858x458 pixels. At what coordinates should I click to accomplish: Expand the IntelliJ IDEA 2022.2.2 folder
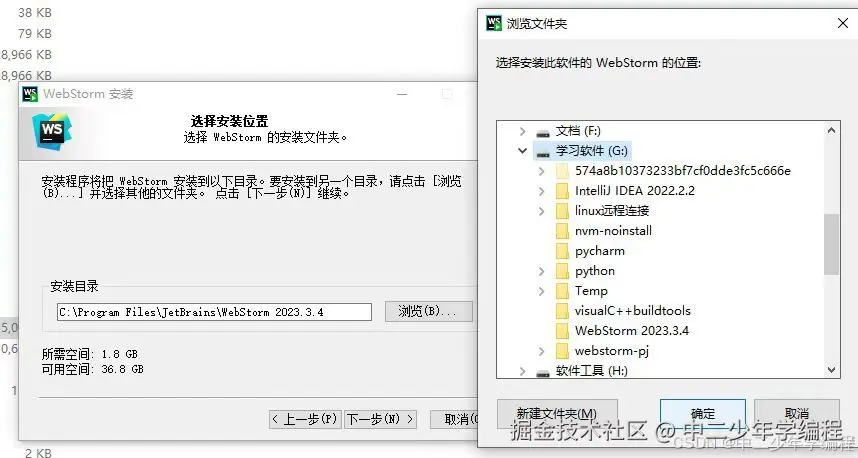(541, 191)
